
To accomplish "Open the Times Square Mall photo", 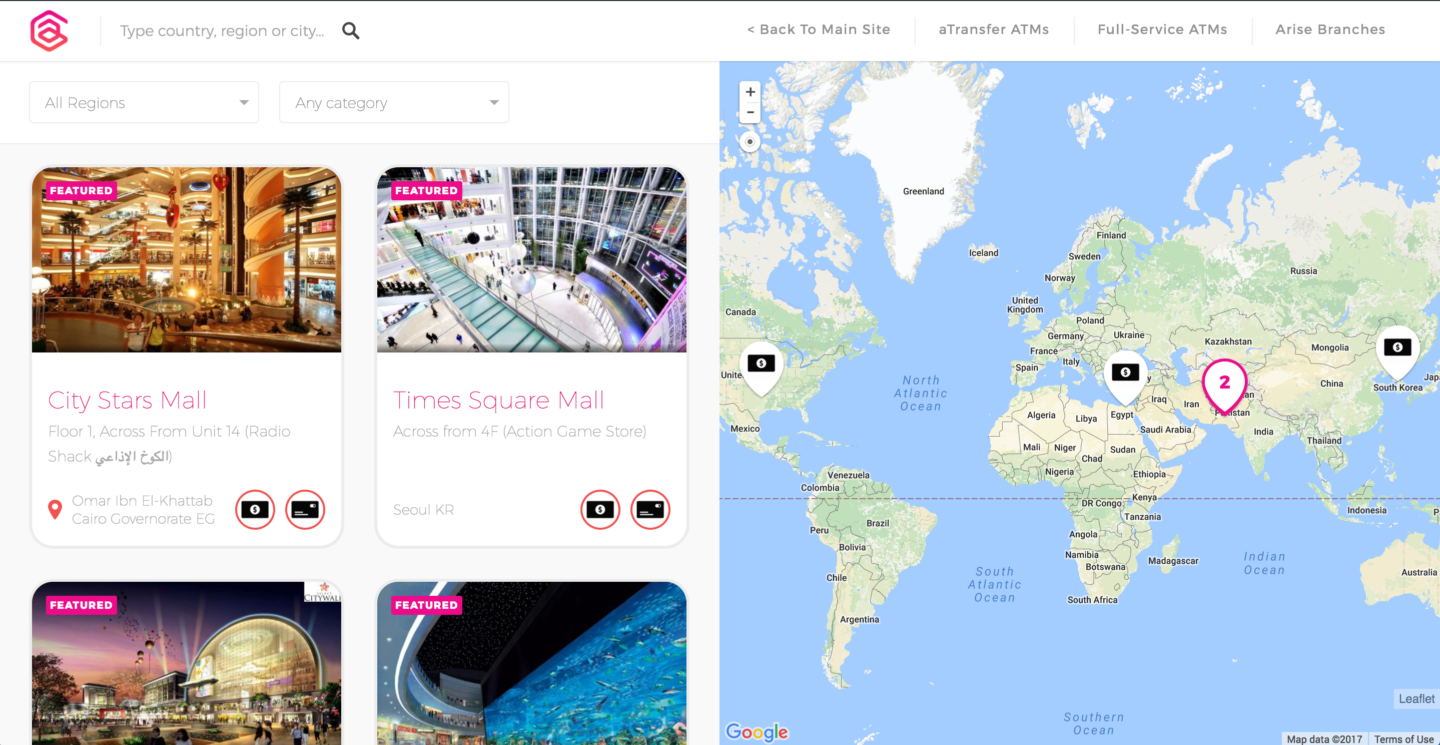I will point(532,260).
